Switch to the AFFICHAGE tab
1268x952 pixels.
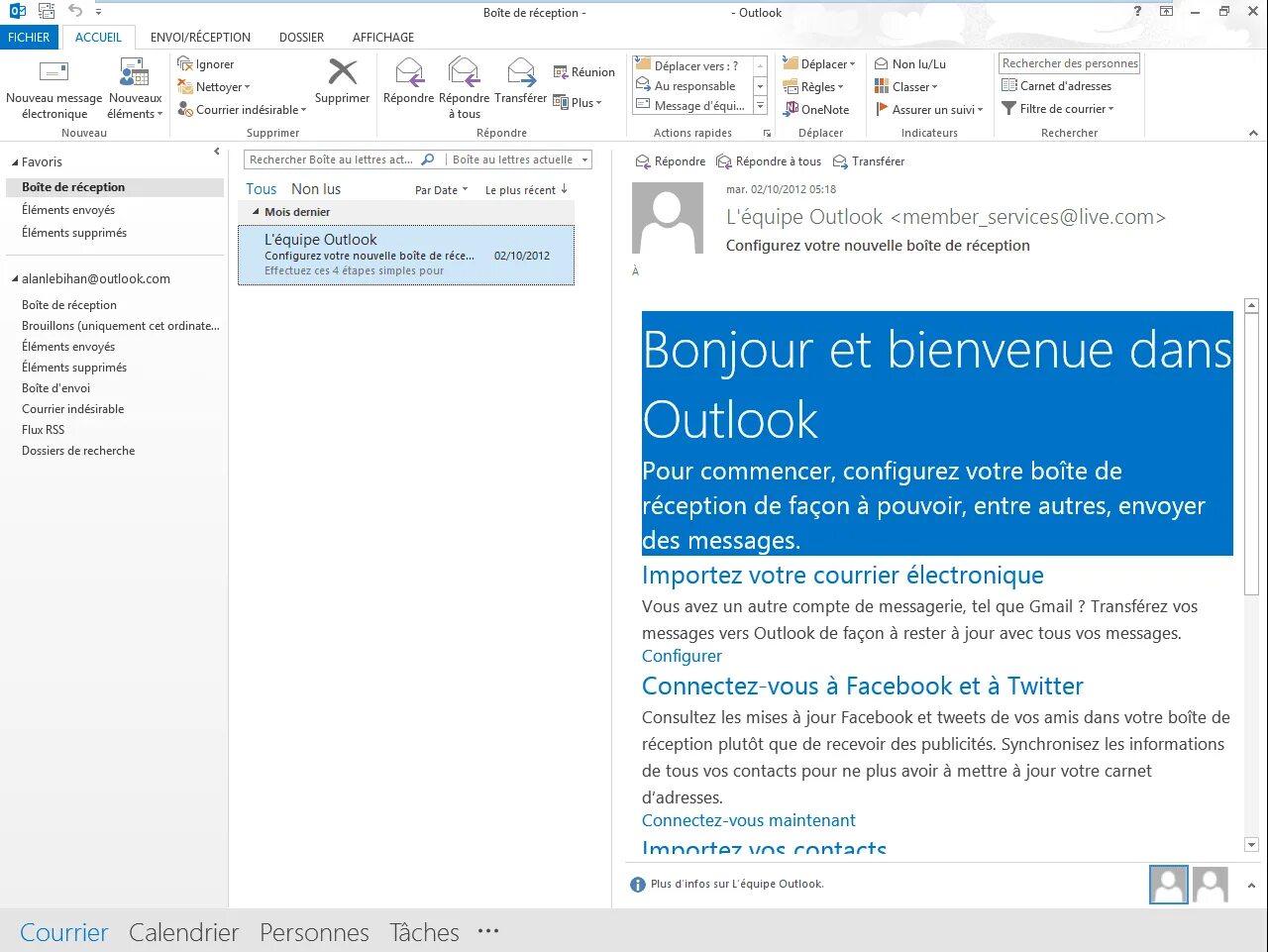pyautogui.click(x=383, y=37)
